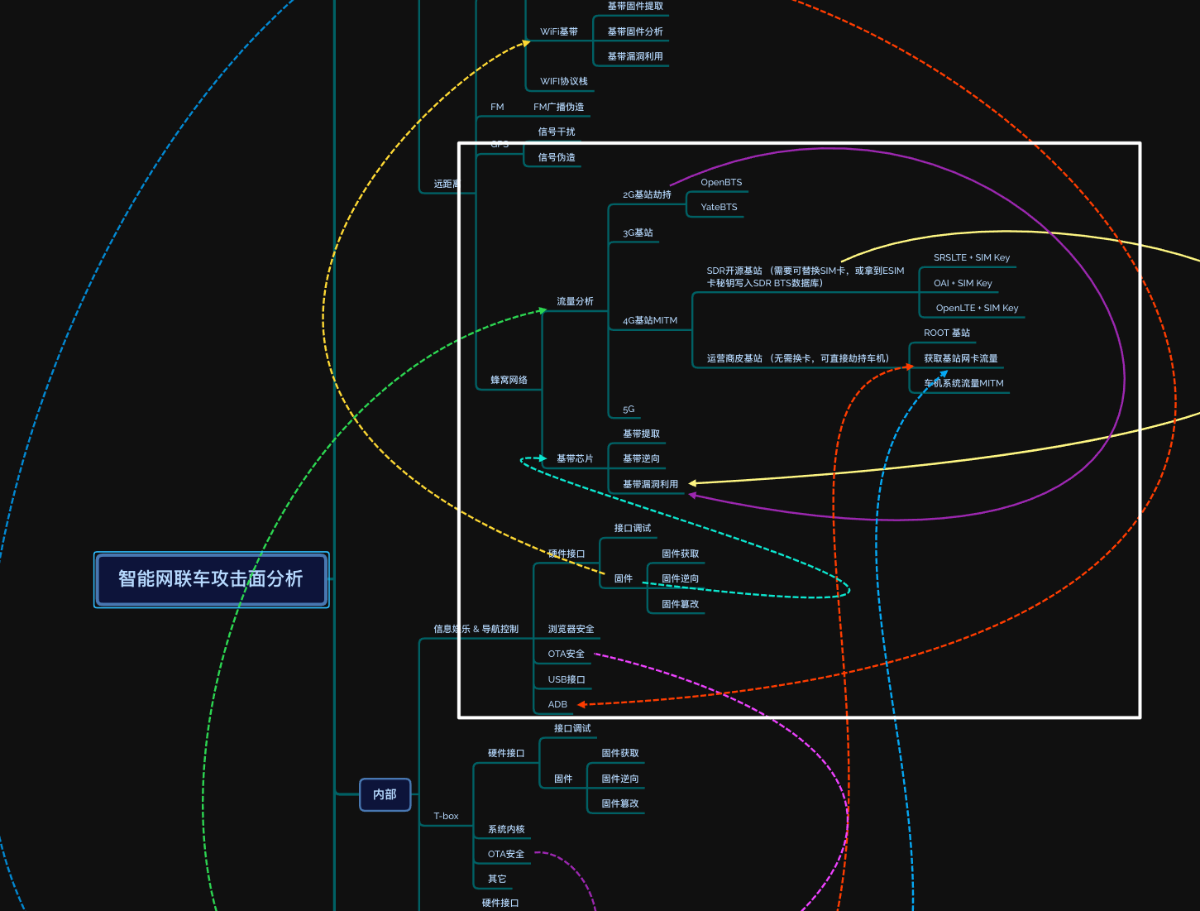The height and width of the screenshot is (911, 1200).
Task: Select the root node 智能网联车攻击面分析
Action: pos(211,579)
